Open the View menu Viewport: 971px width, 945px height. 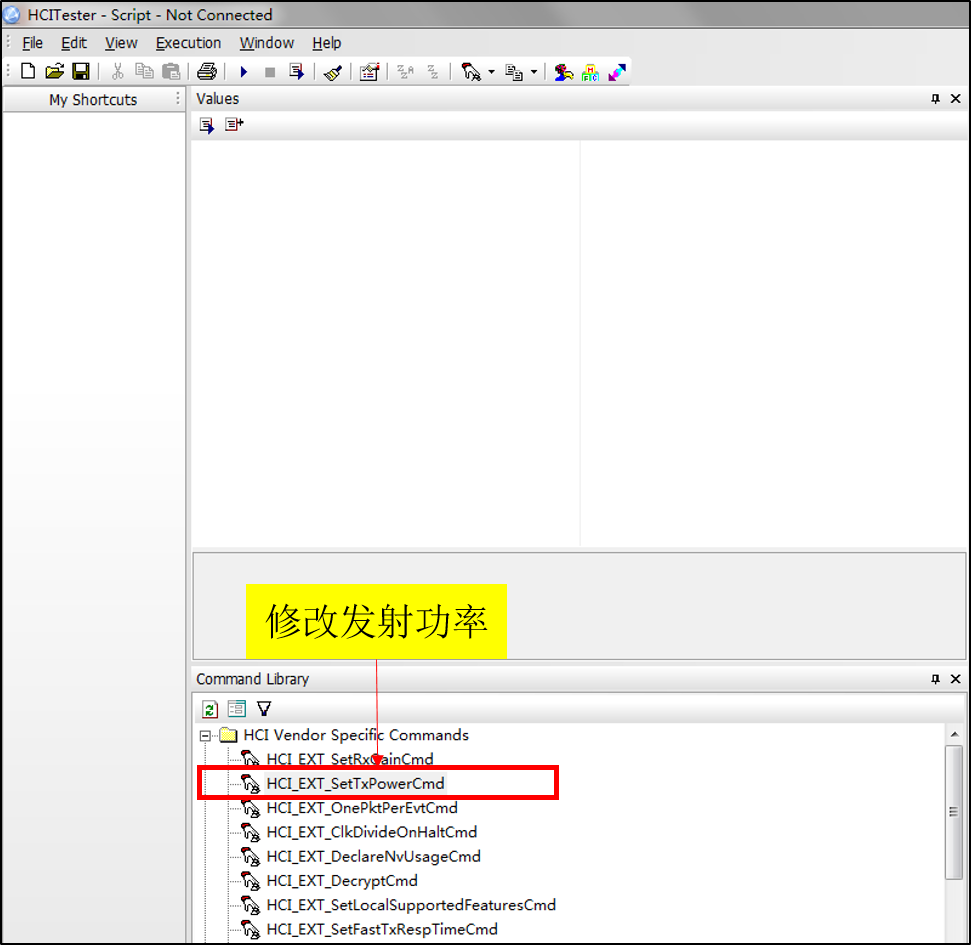click(x=121, y=43)
